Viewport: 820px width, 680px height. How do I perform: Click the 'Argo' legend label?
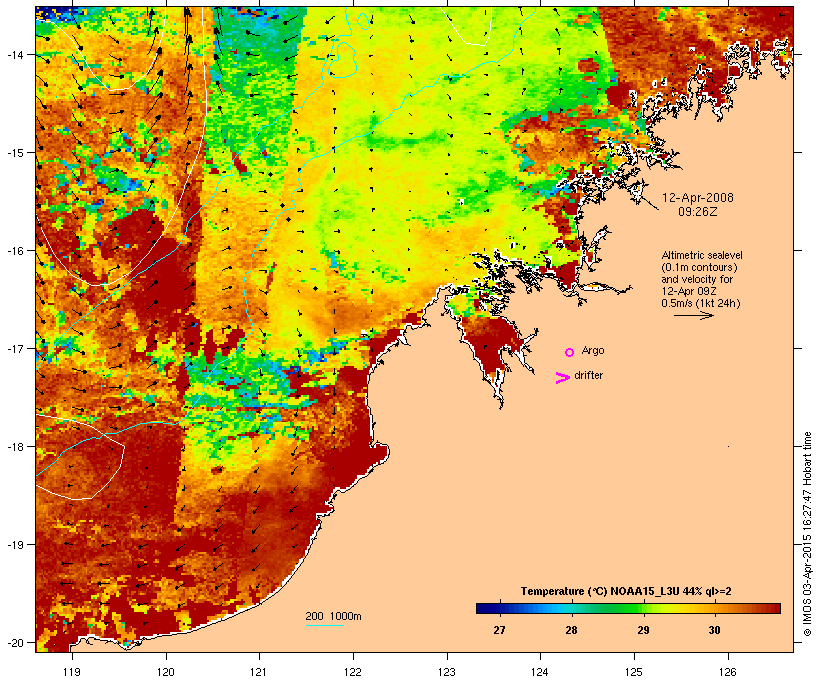tap(593, 350)
